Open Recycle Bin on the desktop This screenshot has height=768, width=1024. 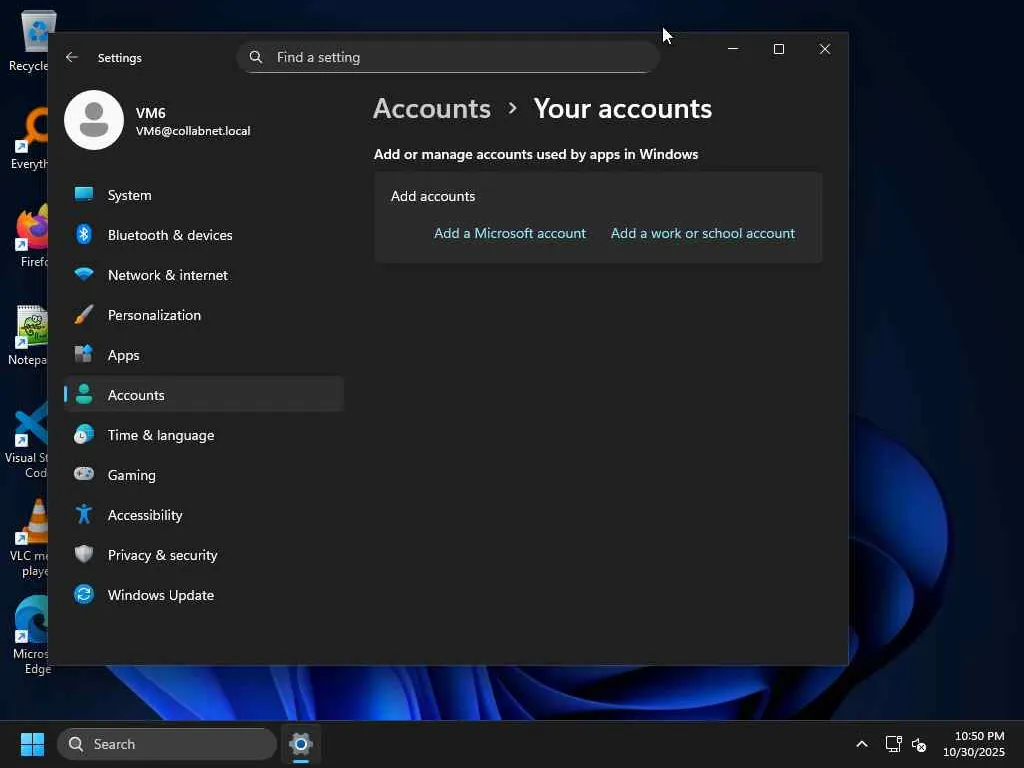pyautogui.click(x=29, y=41)
